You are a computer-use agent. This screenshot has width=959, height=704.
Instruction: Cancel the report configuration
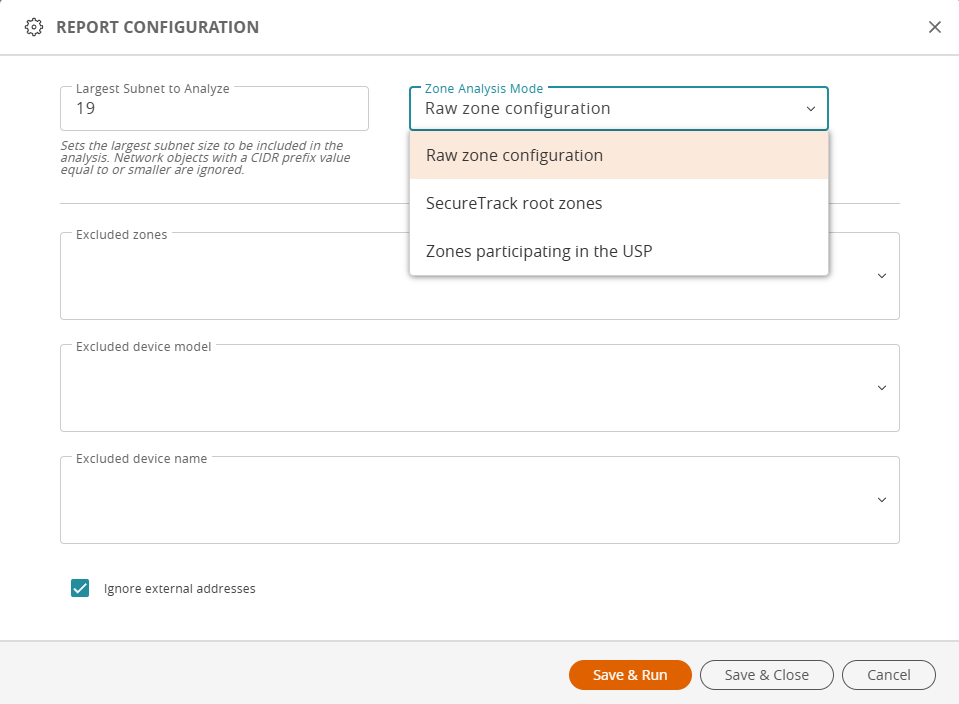(889, 675)
